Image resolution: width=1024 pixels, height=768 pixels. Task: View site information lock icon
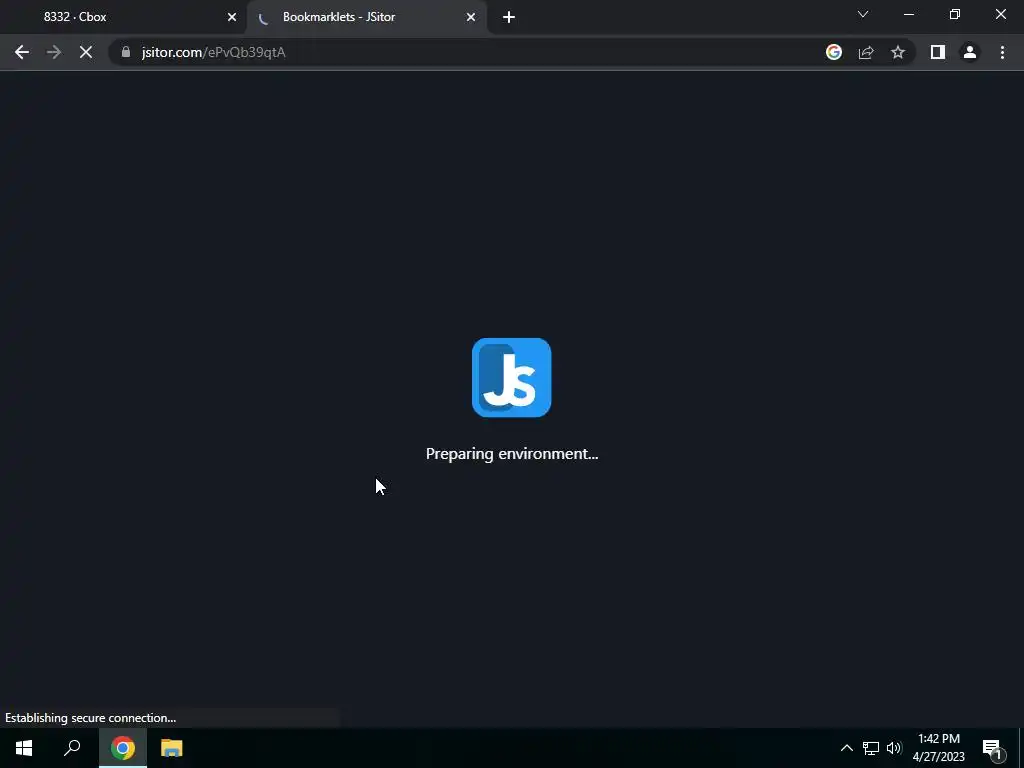click(126, 52)
